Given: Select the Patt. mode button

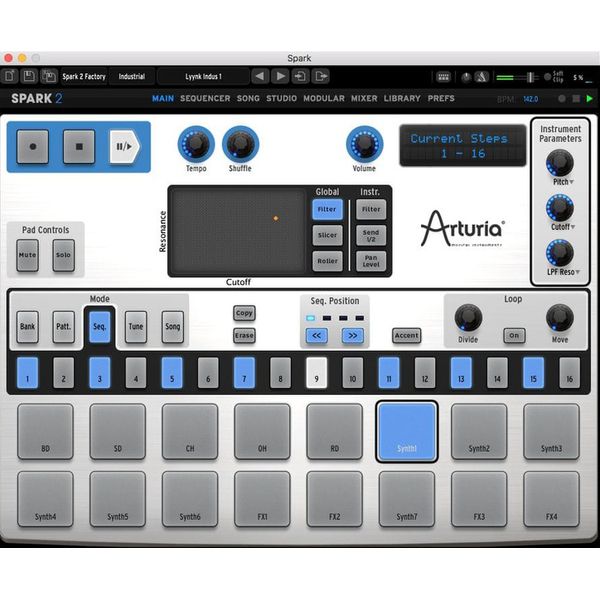Looking at the screenshot, I should click(64, 327).
